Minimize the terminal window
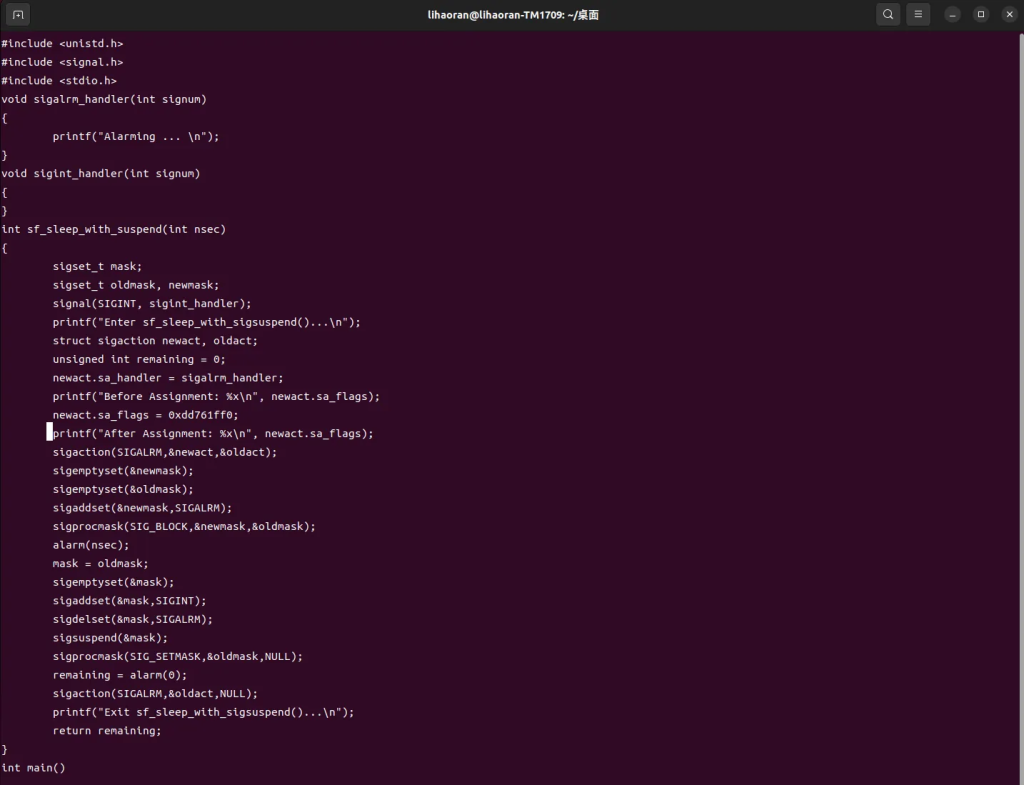This screenshot has width=1024, height=785. [x=953, y=14]
